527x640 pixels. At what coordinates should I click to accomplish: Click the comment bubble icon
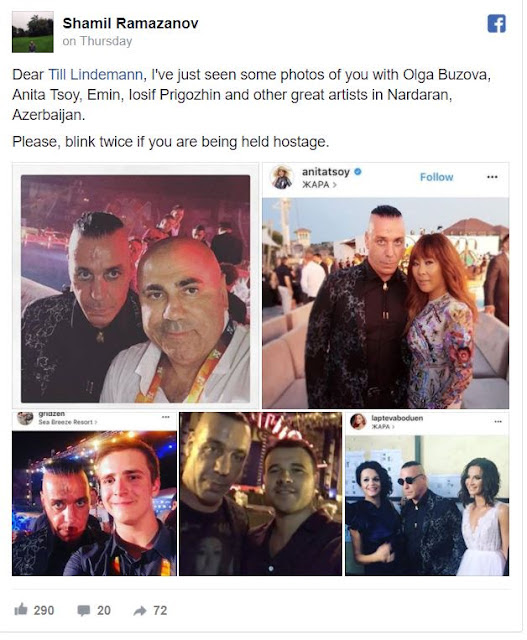coord(84,610)
